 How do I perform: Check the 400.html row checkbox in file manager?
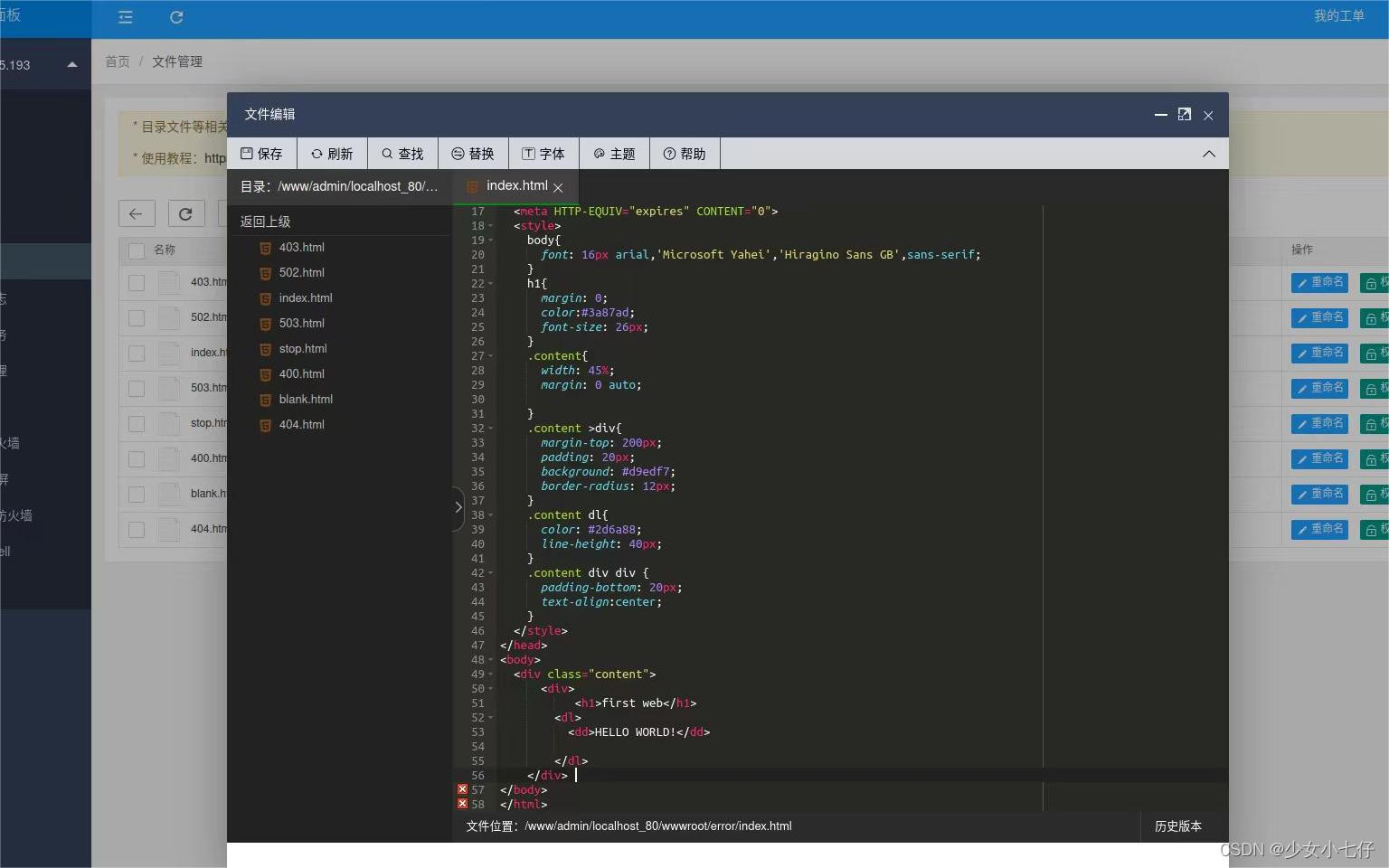137,459
